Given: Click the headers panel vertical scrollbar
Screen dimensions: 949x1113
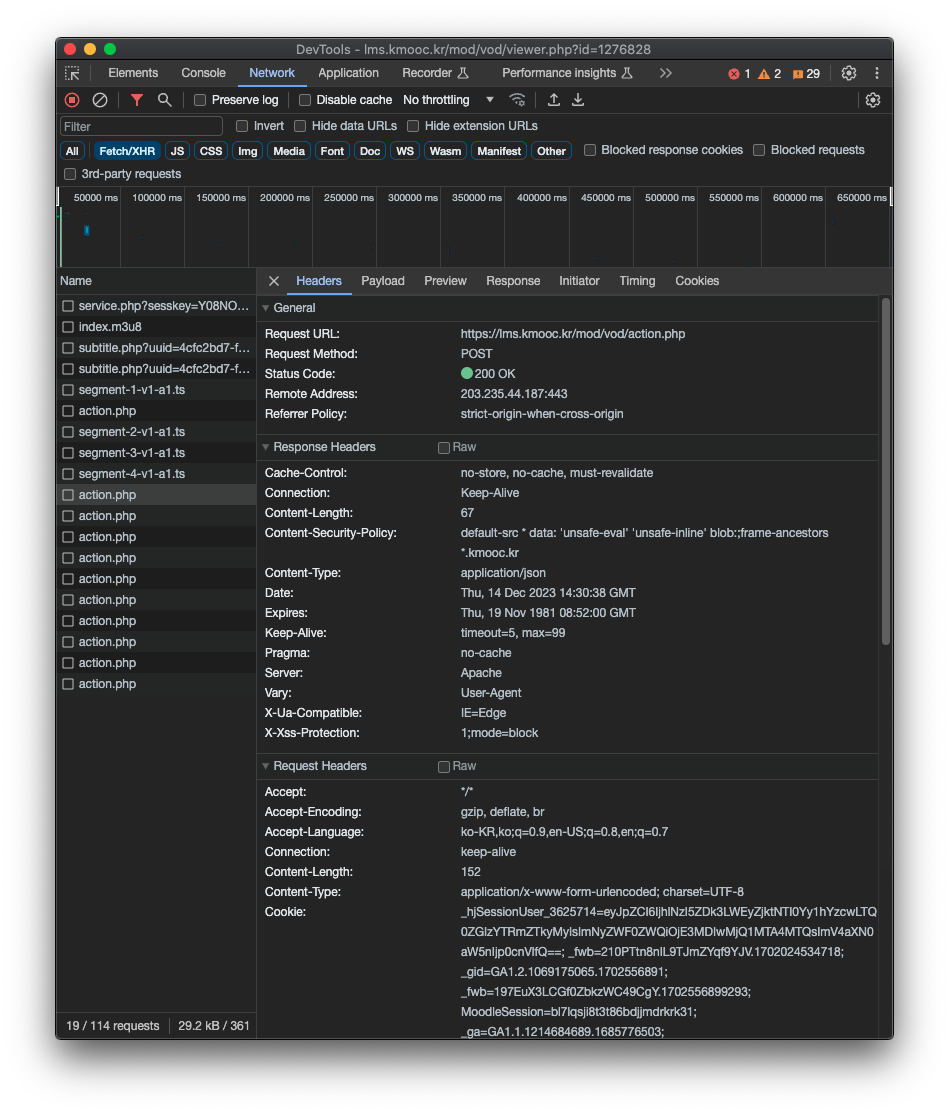Looking at the screenshot, I should [885, 471].
